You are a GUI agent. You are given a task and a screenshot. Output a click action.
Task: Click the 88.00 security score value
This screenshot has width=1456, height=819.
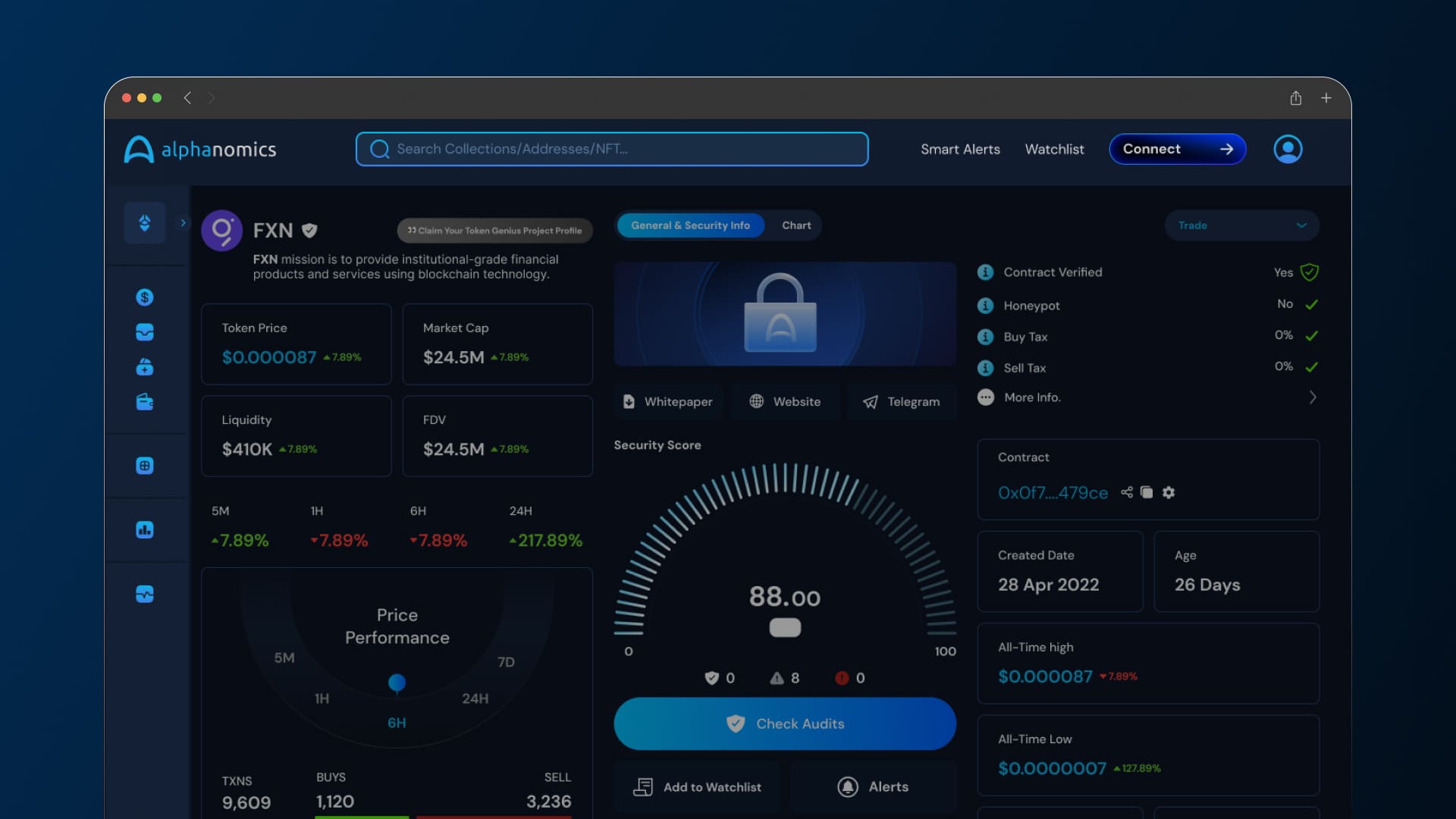785,597
